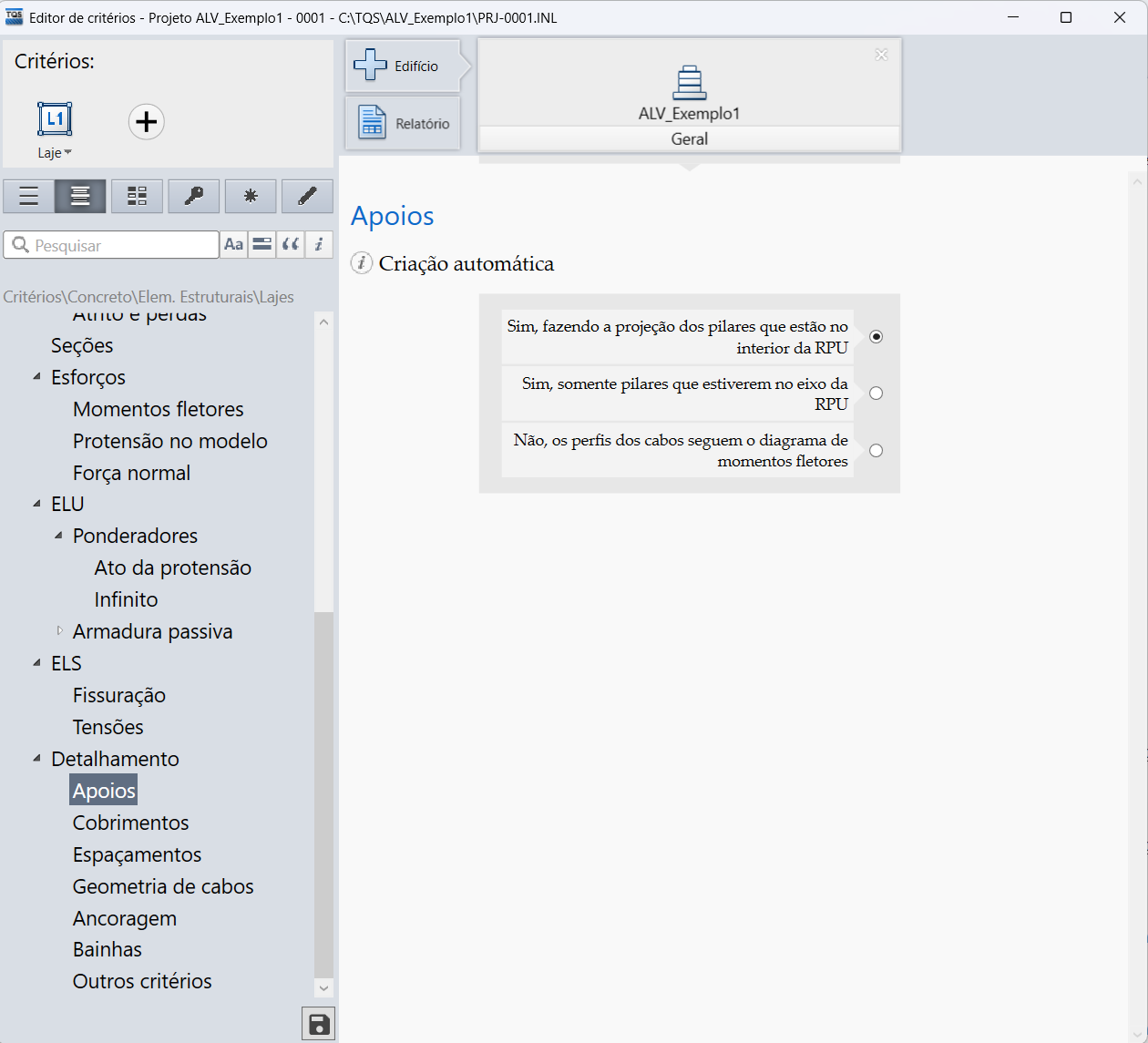Toggle quotation marks search option
Image resolution: width=1148 pixels, height=1043 pixels.
tap(291, 244)
